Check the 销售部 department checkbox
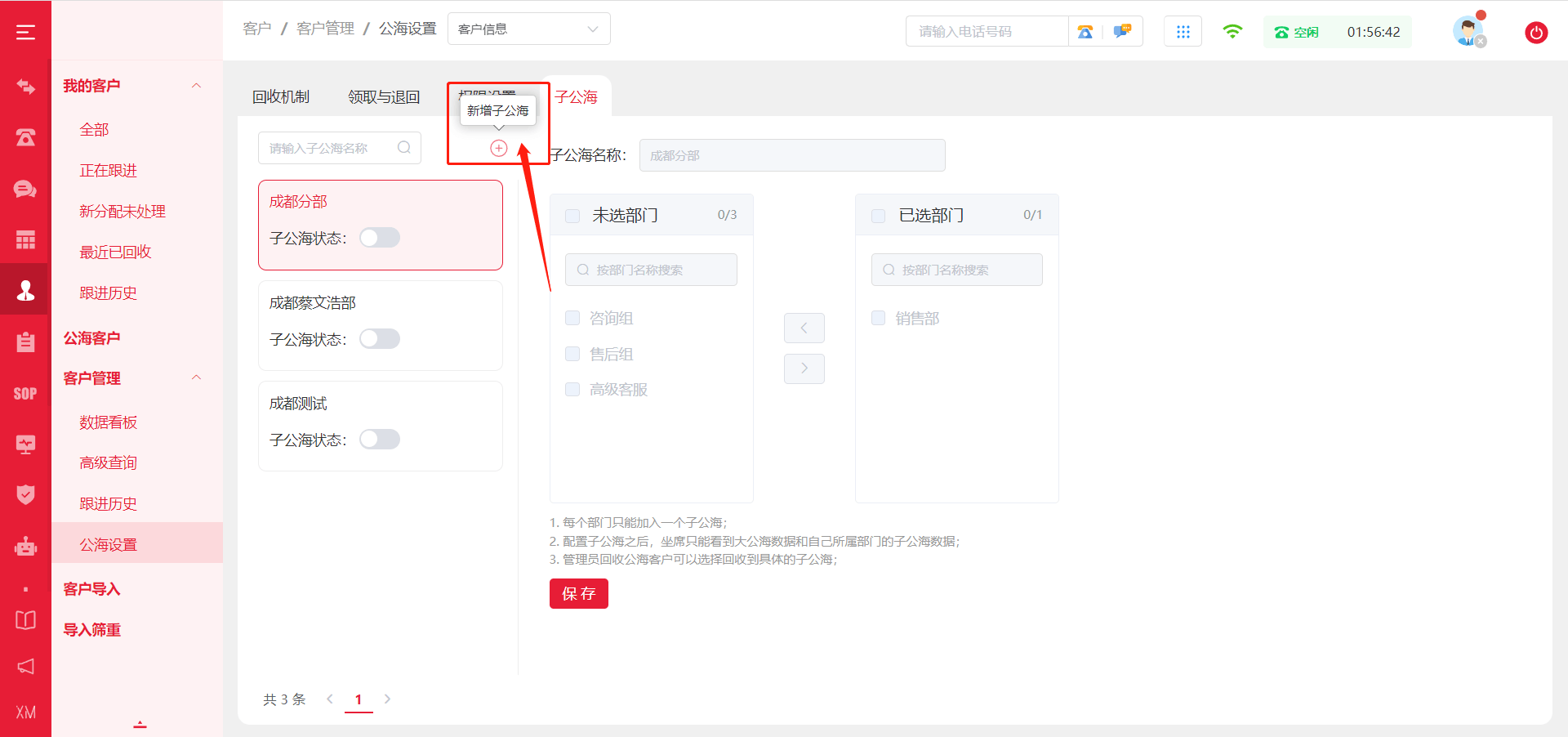Screen dimensions: 1568x737 point(879,318)
